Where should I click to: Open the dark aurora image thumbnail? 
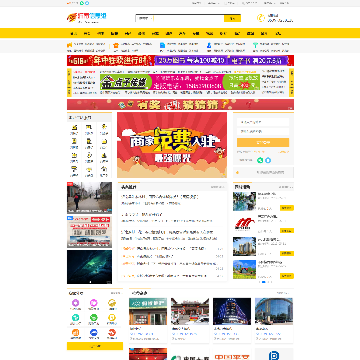point(89,267)
